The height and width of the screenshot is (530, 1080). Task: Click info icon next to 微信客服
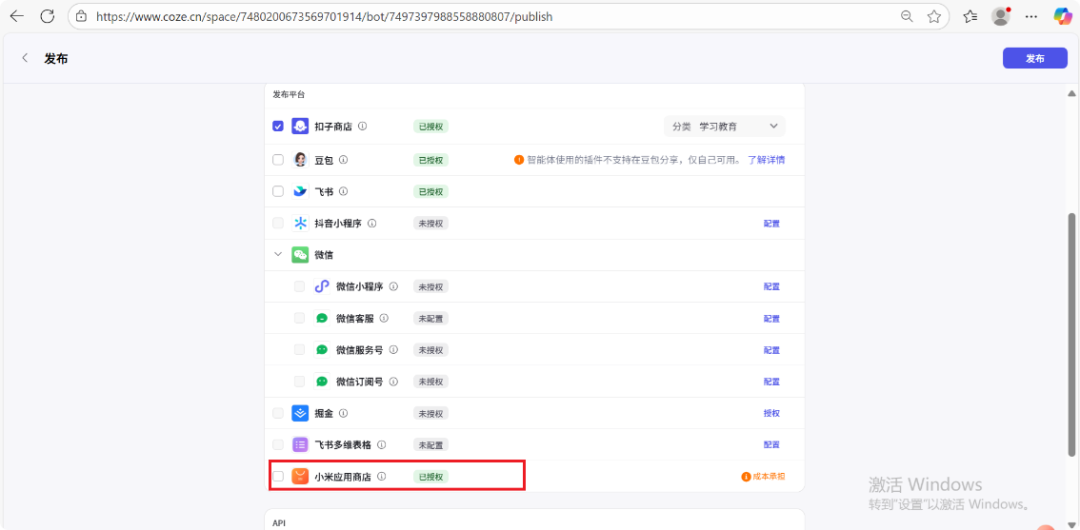[x=384, y=318]
